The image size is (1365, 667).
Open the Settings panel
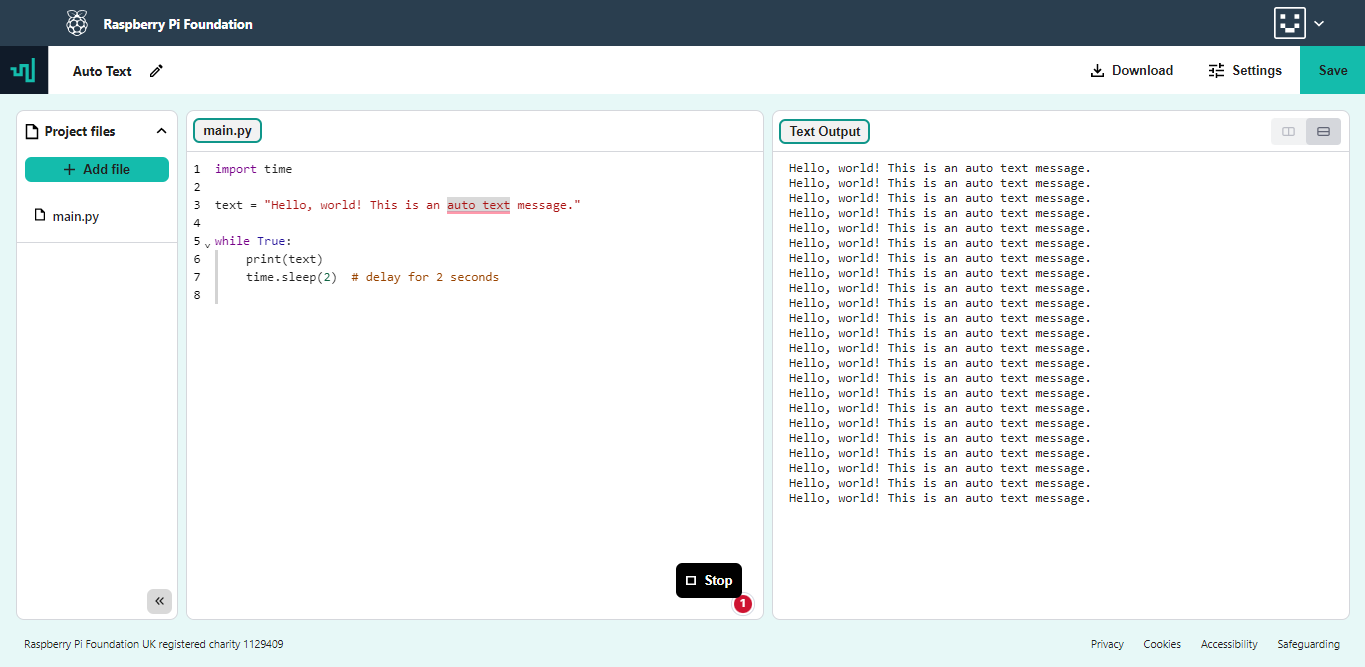click(x=1245, y=70)
